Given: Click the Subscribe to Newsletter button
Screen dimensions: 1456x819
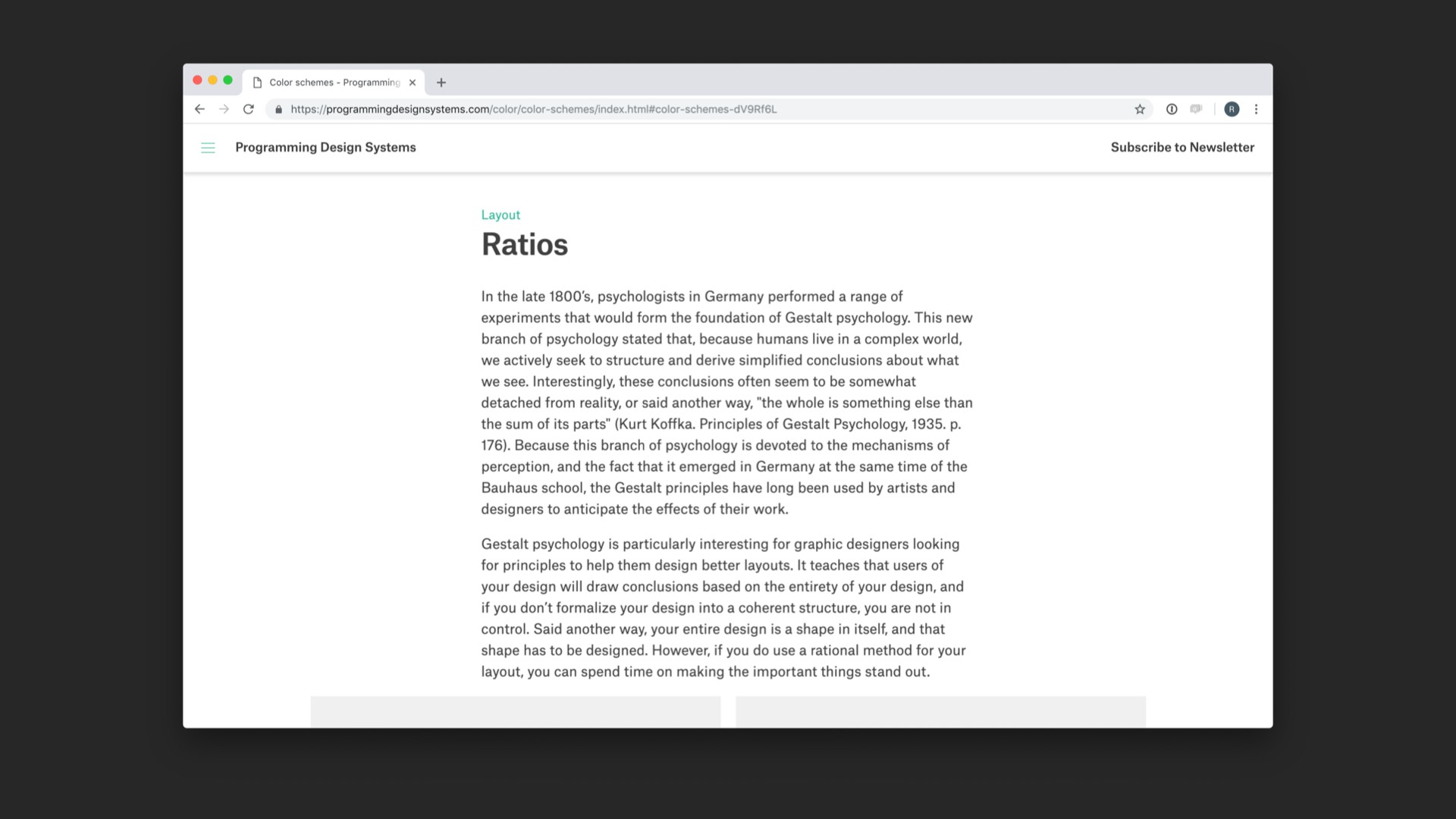Looking at the screenshot, I should pyautogui.click(x=1182, y=147).
